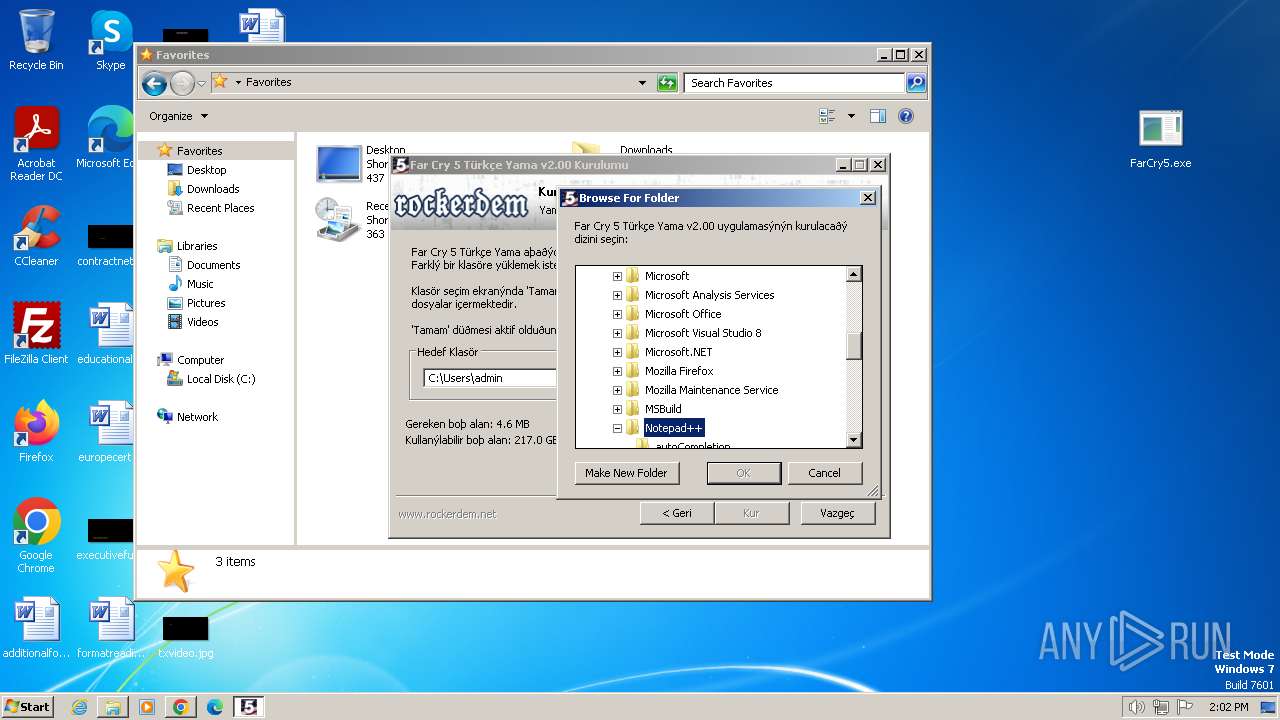Expand MSBuild folder node

click(x=617, y=409)
